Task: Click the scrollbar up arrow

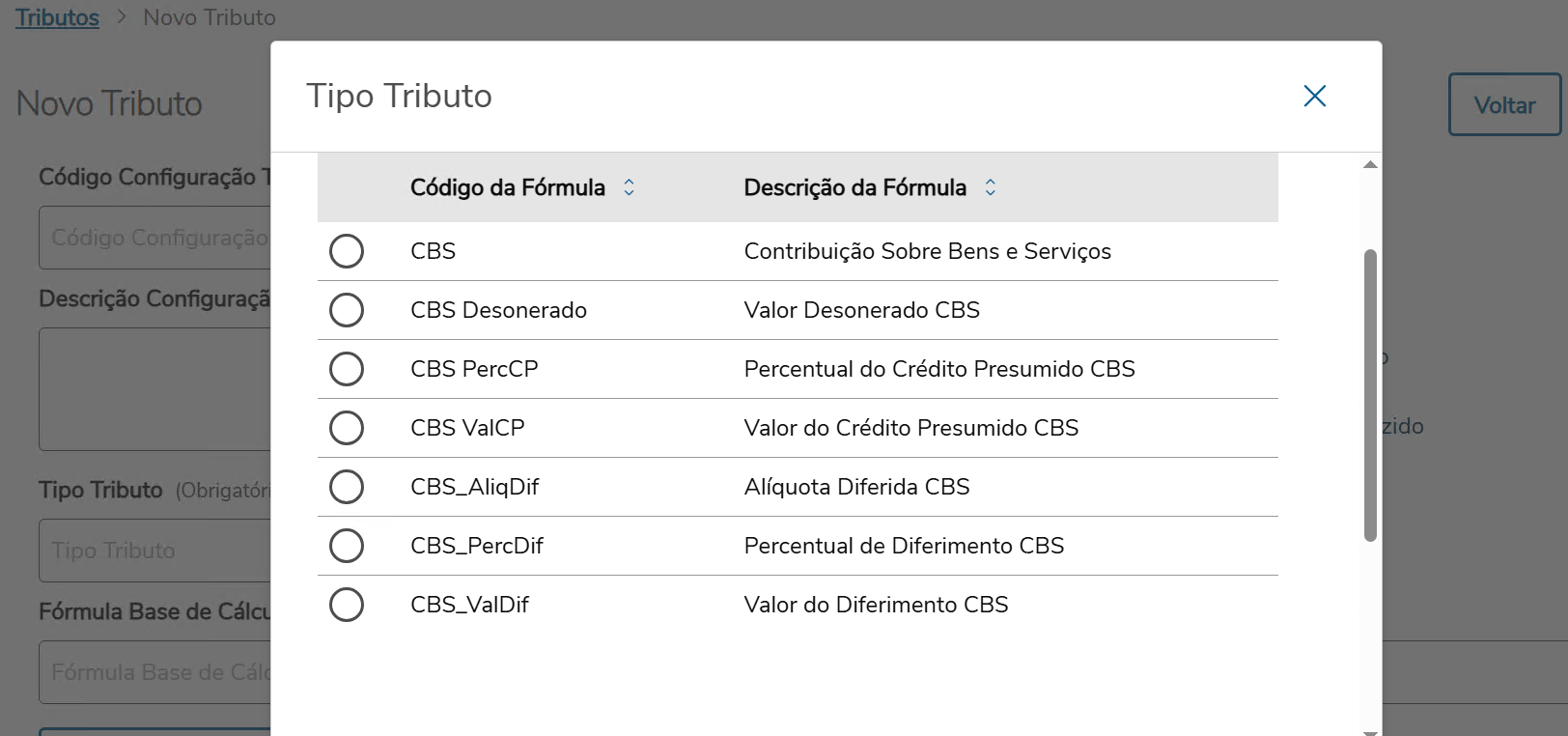Action: [1370, 163]
